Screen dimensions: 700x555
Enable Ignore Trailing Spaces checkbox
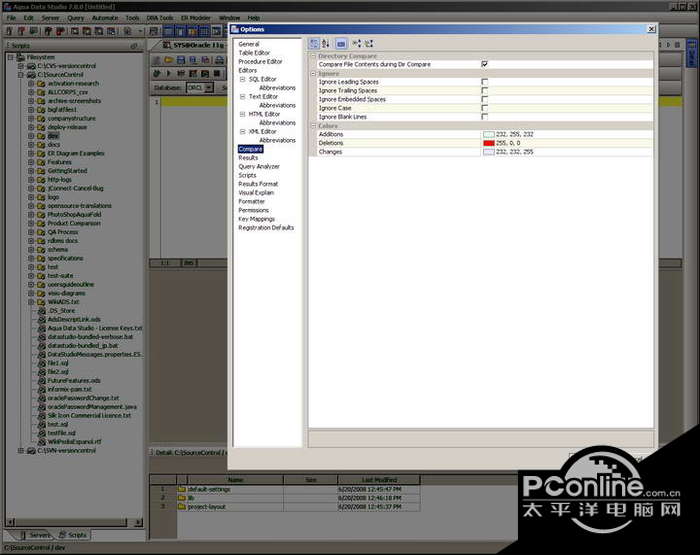click(x=485, y=91)
